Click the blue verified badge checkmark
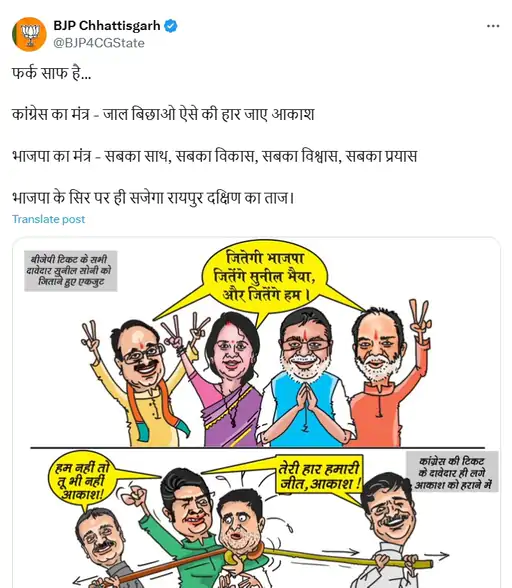The height and width of the screenshot is (588, 512). click(171, 26)
